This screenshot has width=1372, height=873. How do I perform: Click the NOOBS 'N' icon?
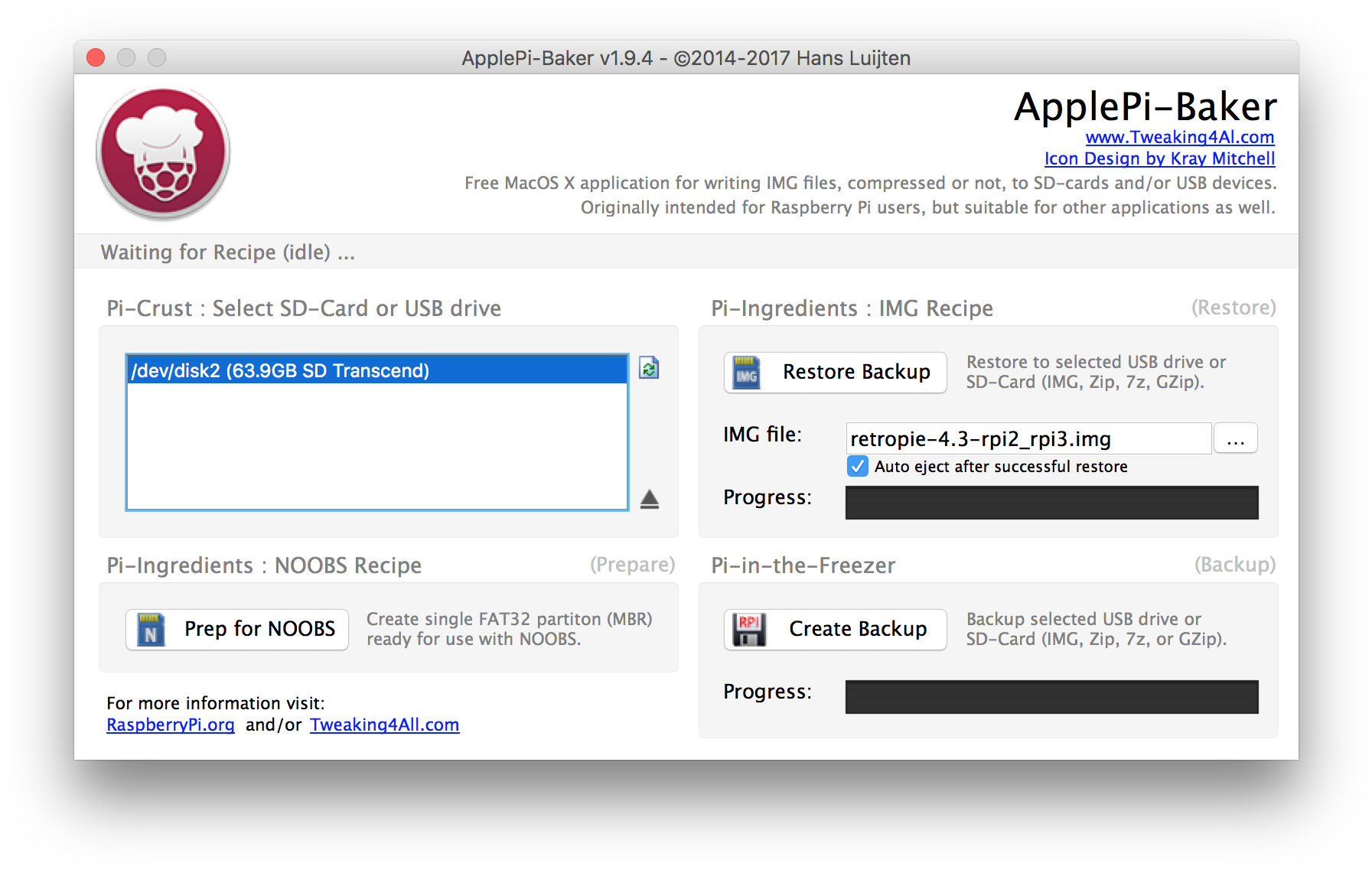point(151,630)
